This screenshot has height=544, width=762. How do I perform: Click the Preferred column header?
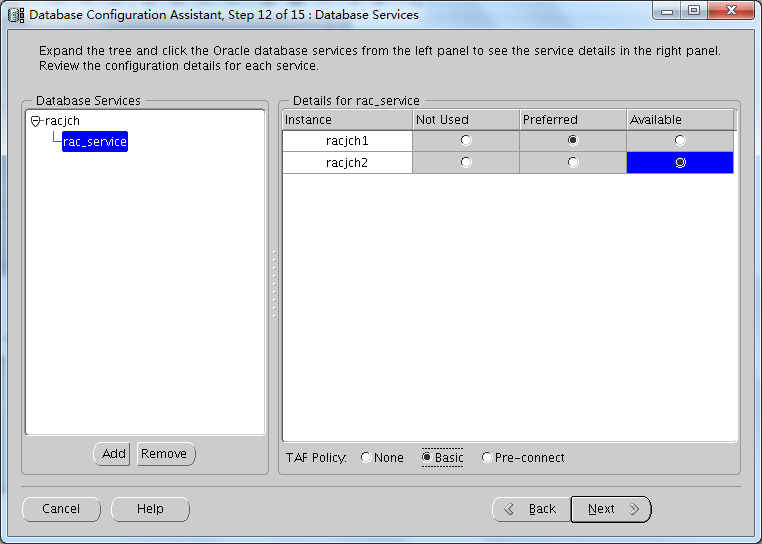(x=573, y=120)
